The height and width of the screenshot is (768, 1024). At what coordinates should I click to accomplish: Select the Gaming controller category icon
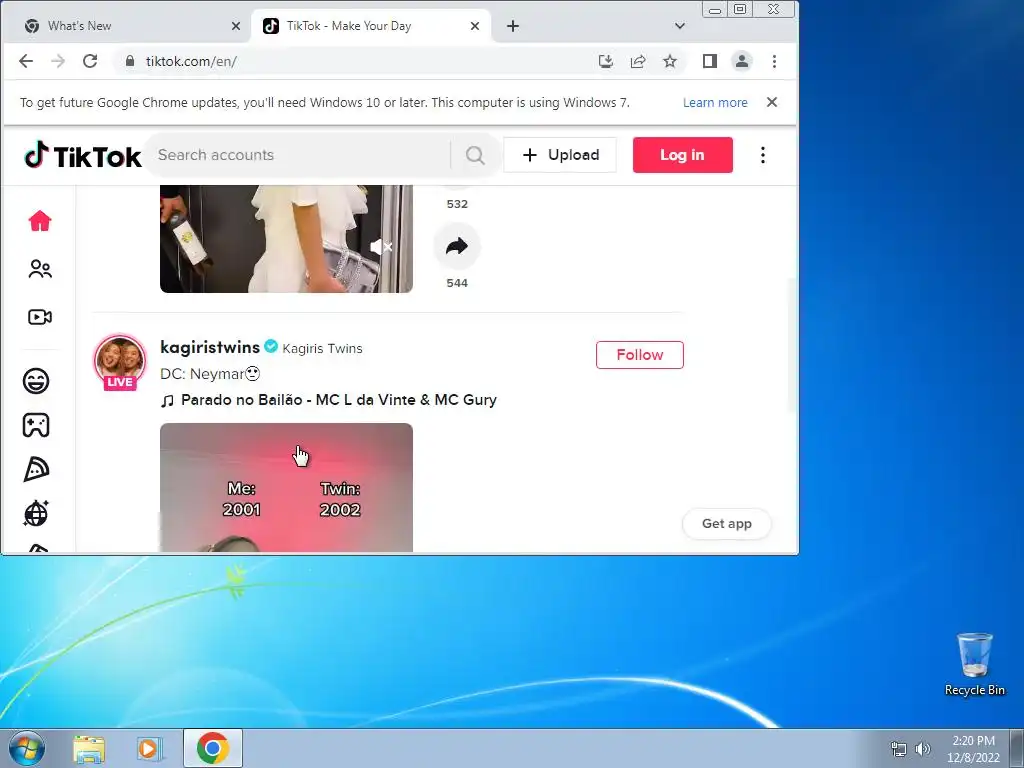(36, 425)
